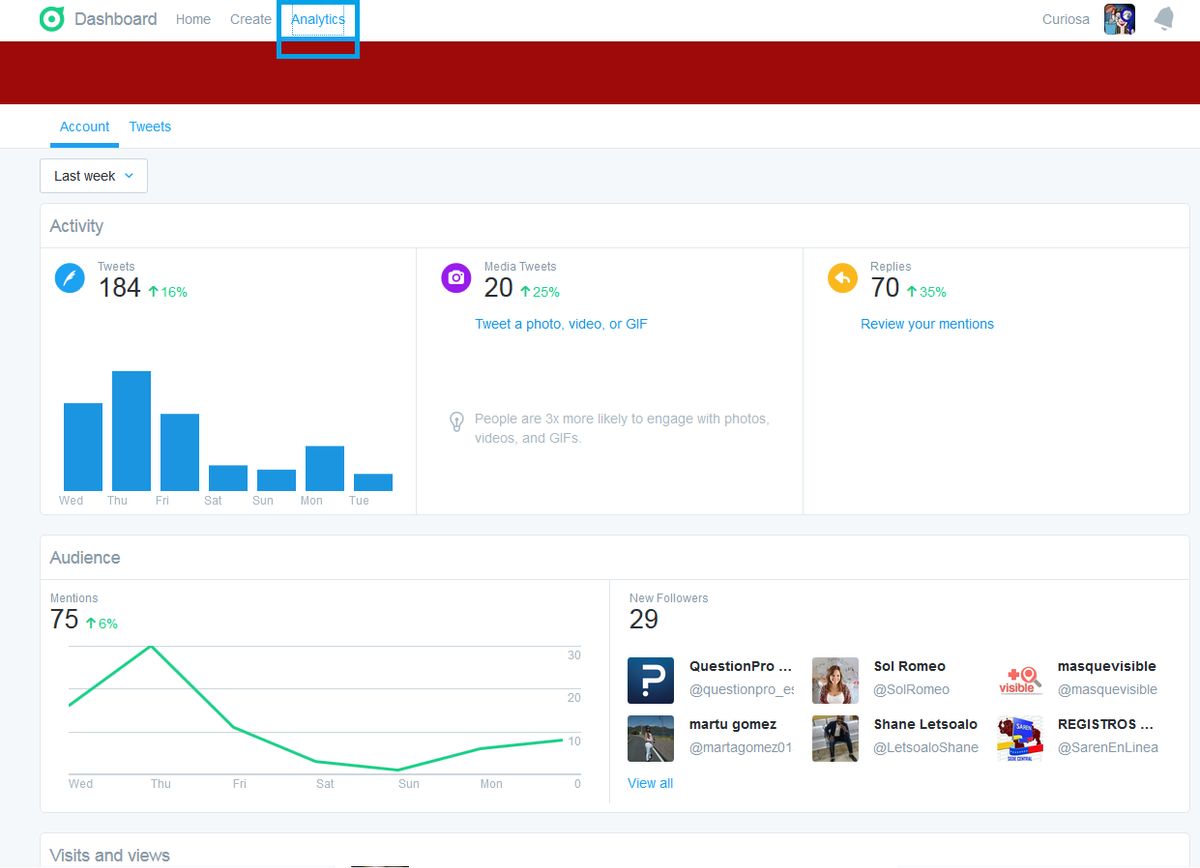Open notifications via the bell icon
The image size is (1200, 868).
(1163, 18)
